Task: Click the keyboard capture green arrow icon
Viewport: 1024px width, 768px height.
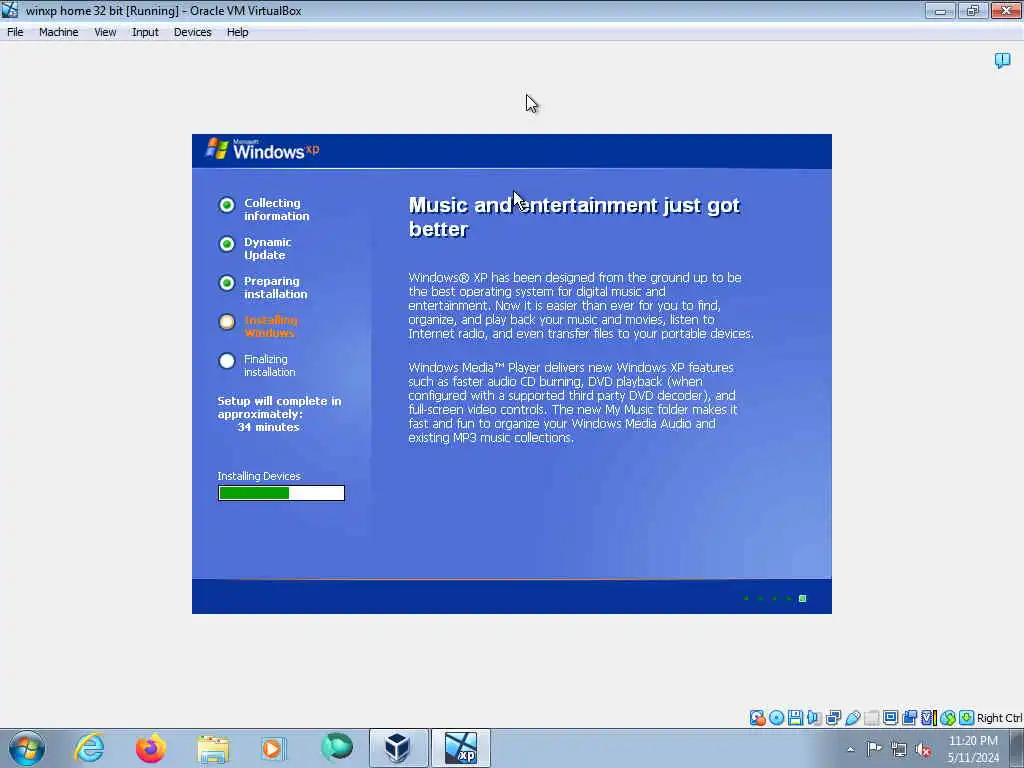Action: 967,718
